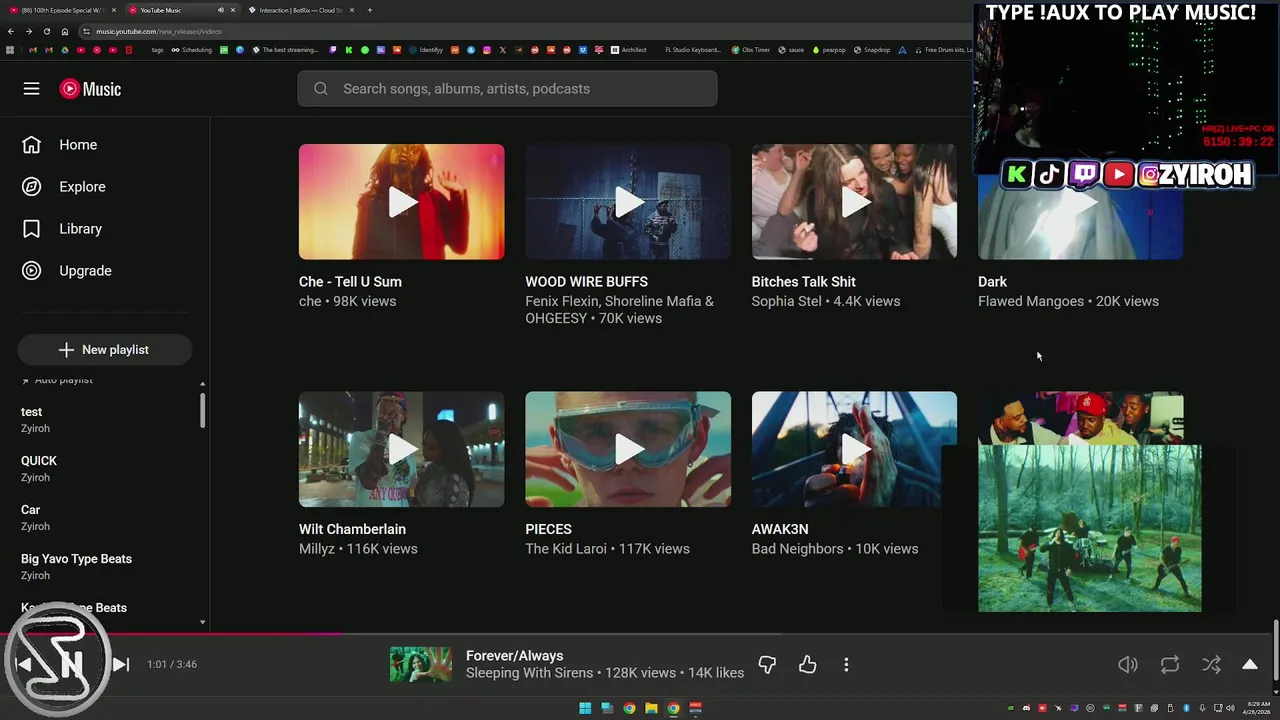Click the Kick platform icon in overlay
The image size is (1280, 720).
pos(1016,175)
